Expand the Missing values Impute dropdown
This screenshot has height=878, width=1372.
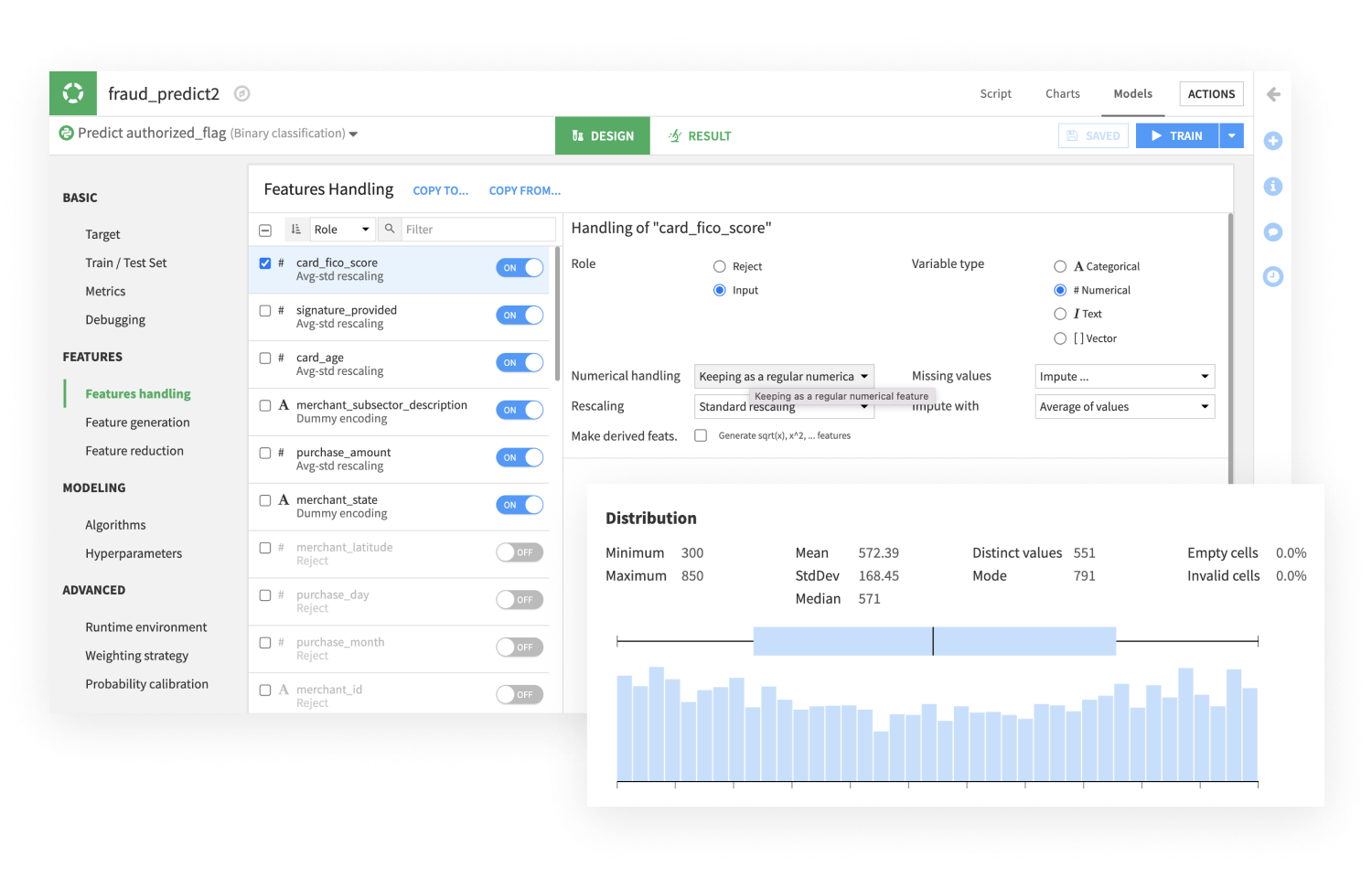(1124, 377)
